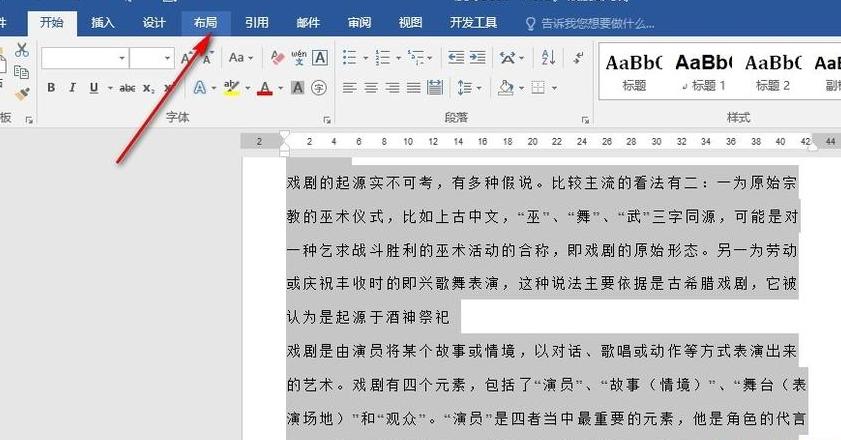Align paragraph text to the right
This screenshot has height=440, width=841.
click(392, 87)
